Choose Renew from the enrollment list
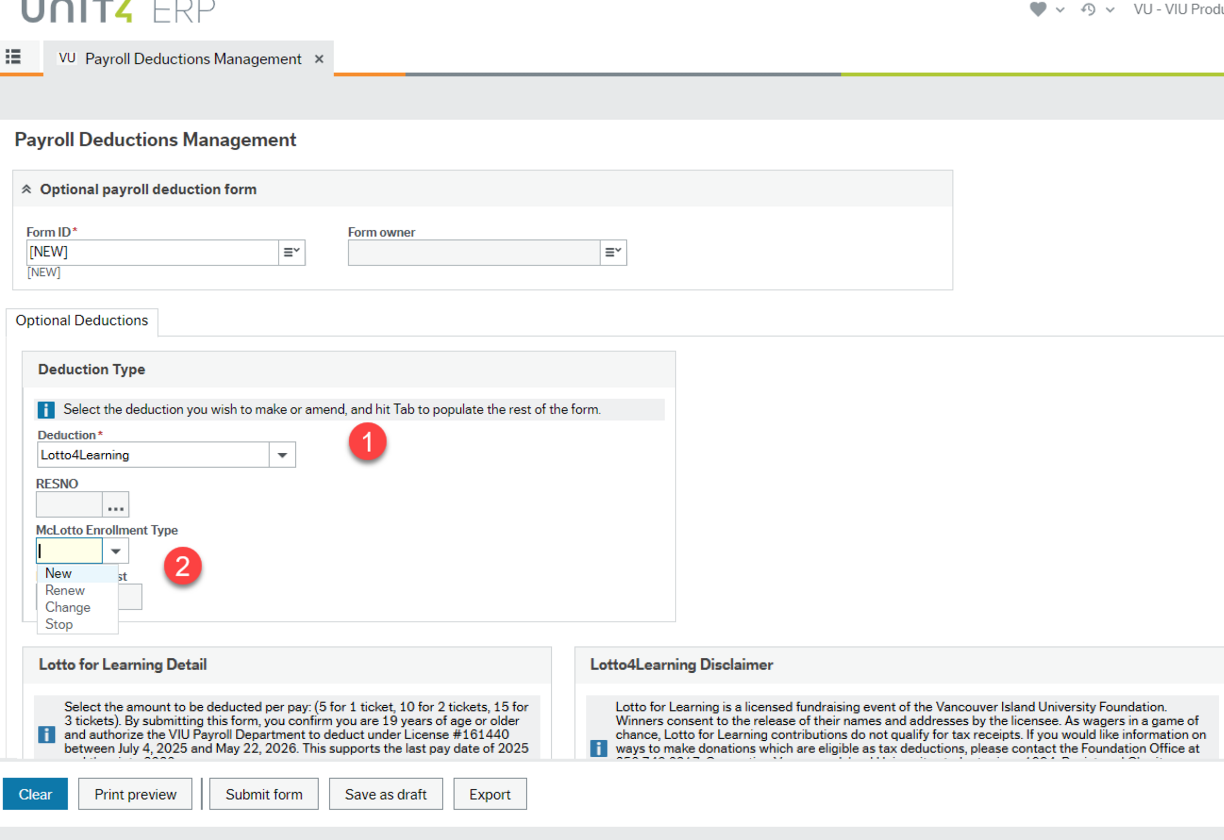 click(77, 591)
